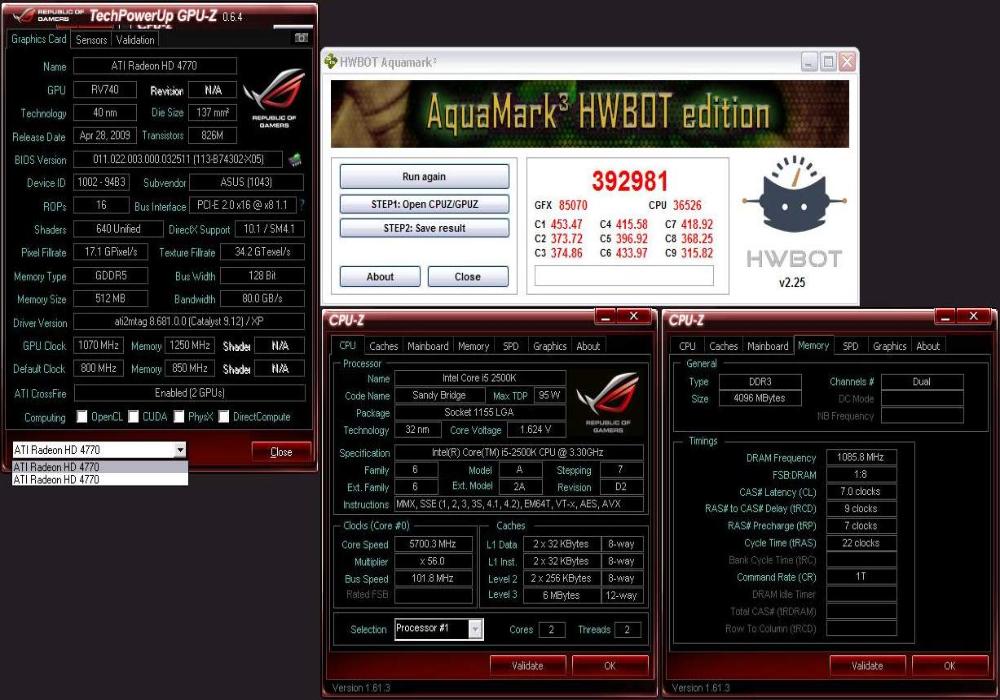This screenshot has width=1000, height=700.
Task: Click GPU Clock value 1070 MHz
Action: [98, 346]
